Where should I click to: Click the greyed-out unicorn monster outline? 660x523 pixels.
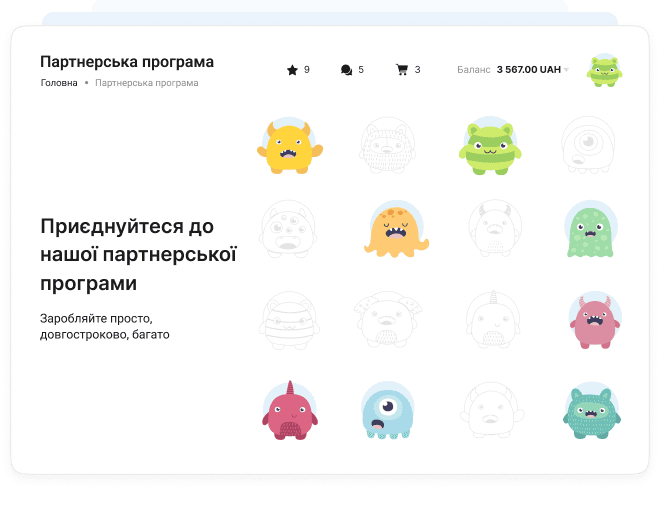[x=490, y=320]
